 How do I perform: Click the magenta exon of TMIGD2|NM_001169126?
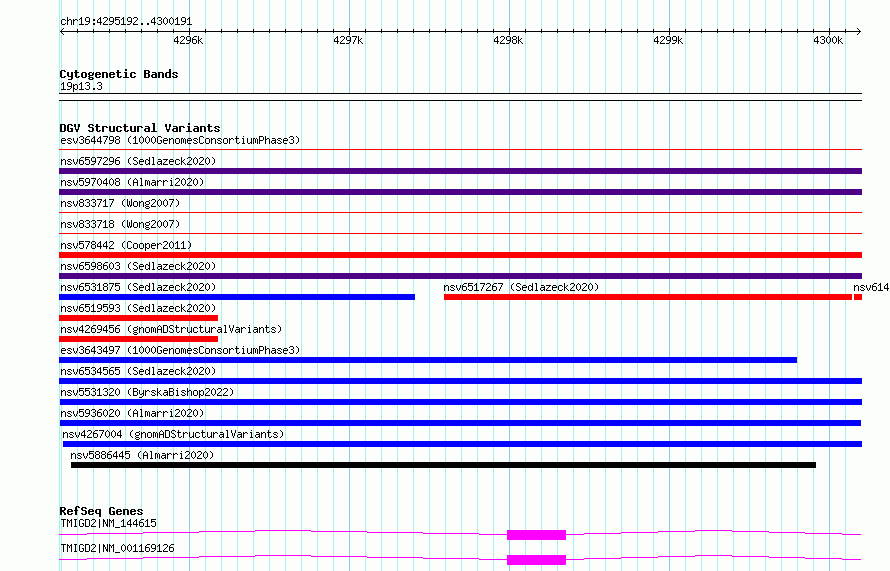pyautogui.click(x=536, y=560)
